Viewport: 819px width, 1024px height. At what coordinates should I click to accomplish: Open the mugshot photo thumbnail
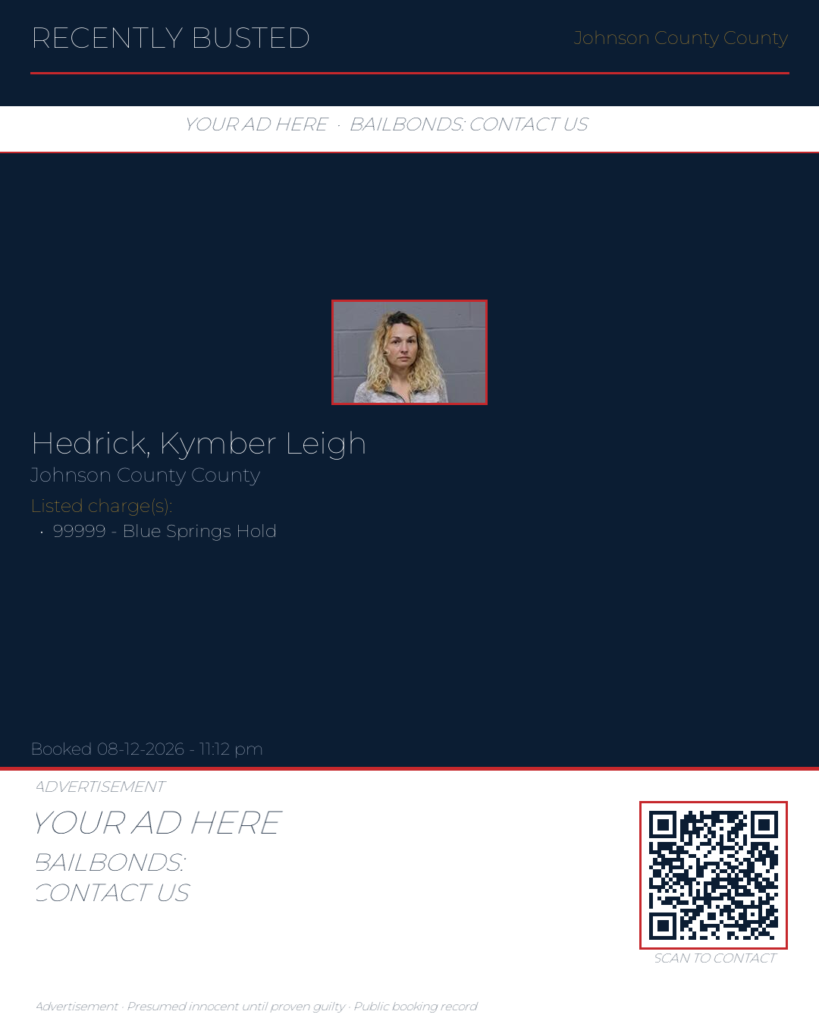click(410, 352)
